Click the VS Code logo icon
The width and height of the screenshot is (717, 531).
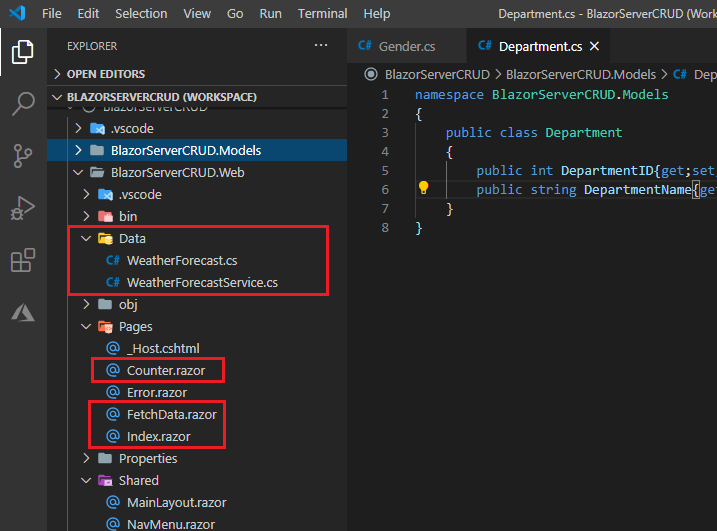click(17, 13)
